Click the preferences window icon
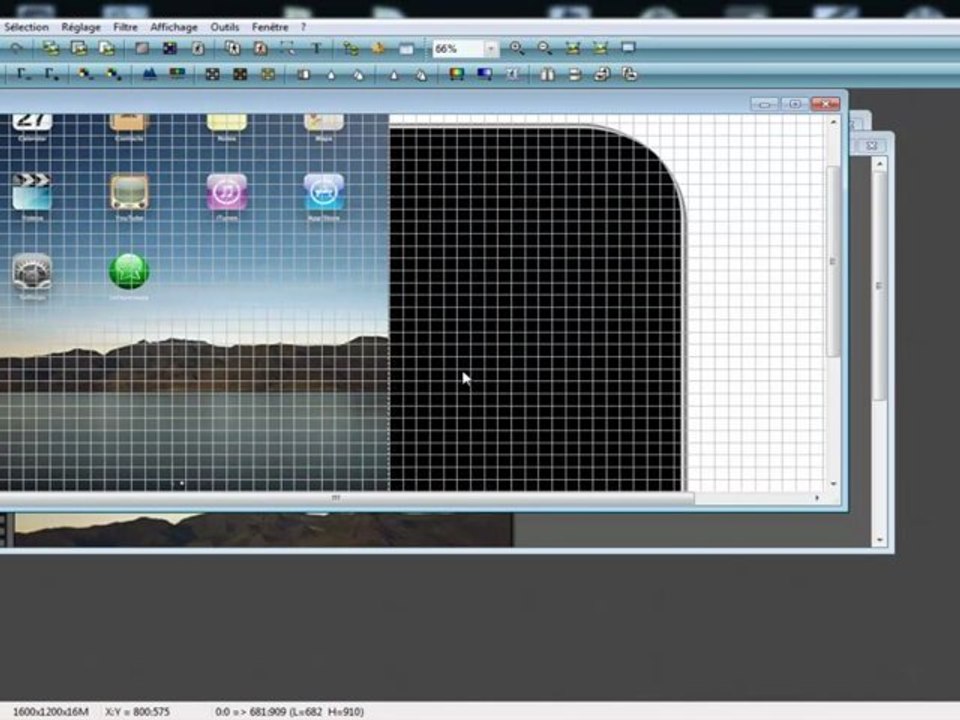 pos(407,48)
